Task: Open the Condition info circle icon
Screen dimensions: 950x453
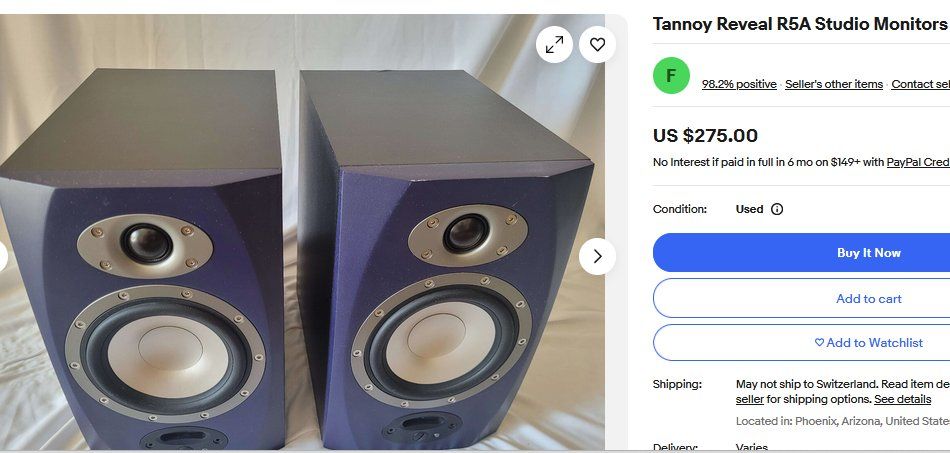Action: tap(777, 209)
